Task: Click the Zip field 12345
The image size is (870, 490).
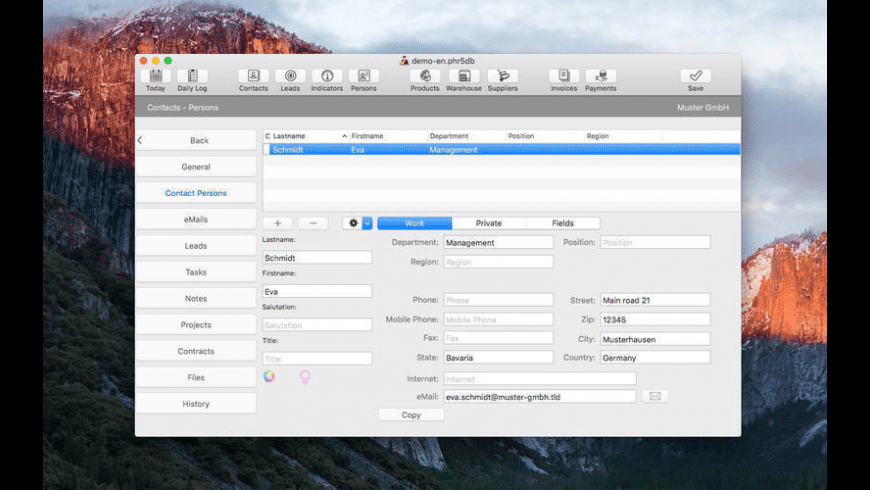Action: coord(655,320)
